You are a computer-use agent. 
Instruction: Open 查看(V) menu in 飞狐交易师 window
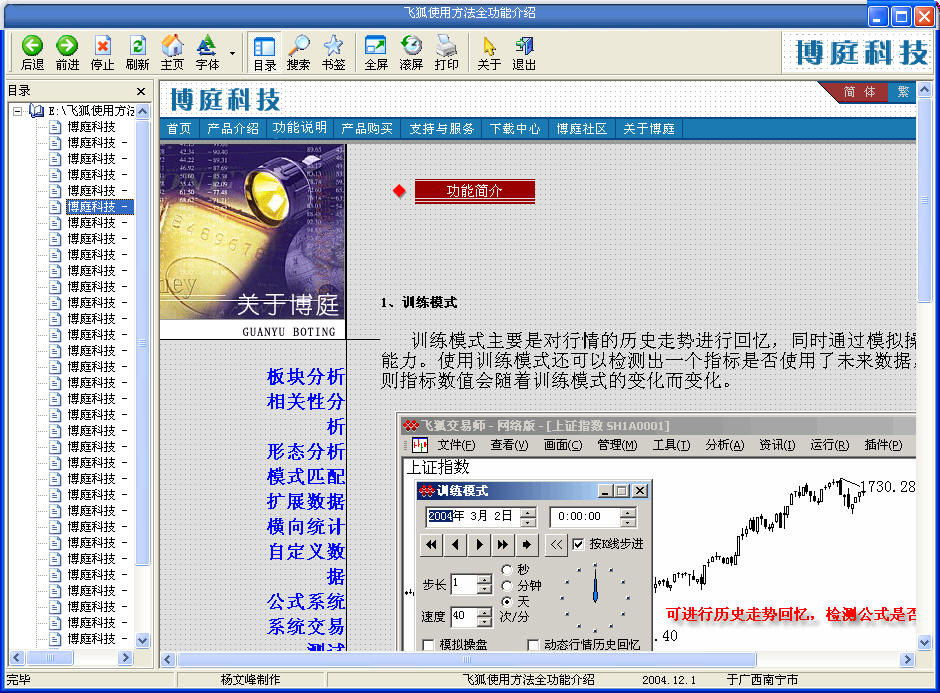[x=509, y=445]
